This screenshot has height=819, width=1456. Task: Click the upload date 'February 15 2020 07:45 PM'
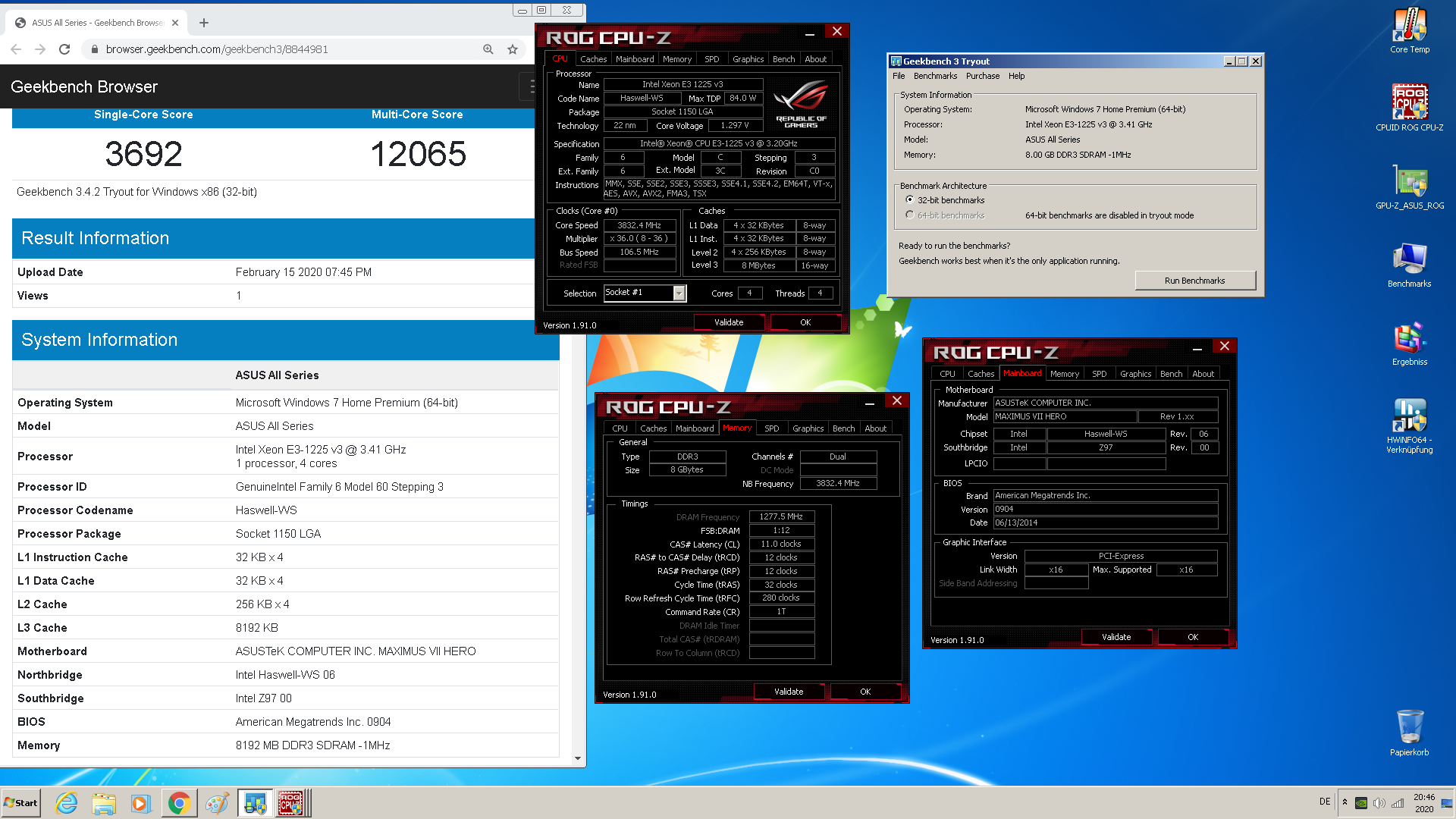pos(303,272)
